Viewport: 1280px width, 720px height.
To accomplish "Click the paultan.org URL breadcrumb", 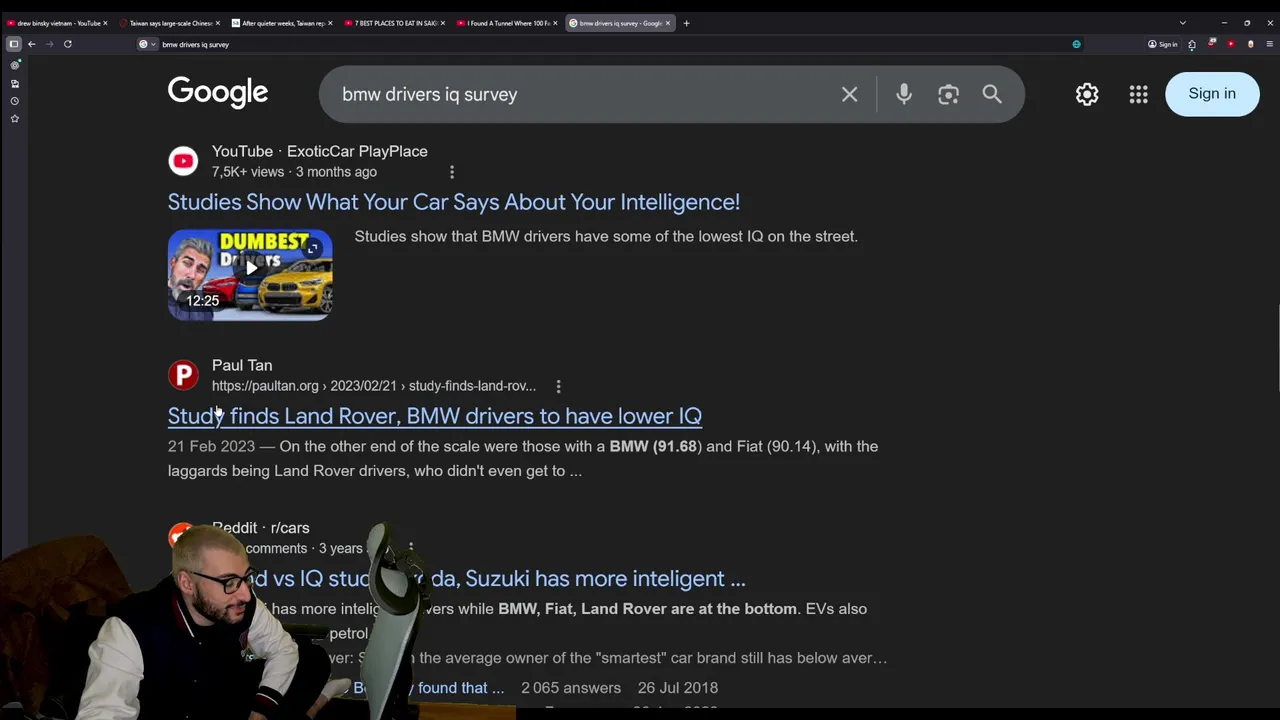I will [x=374, y=386].
